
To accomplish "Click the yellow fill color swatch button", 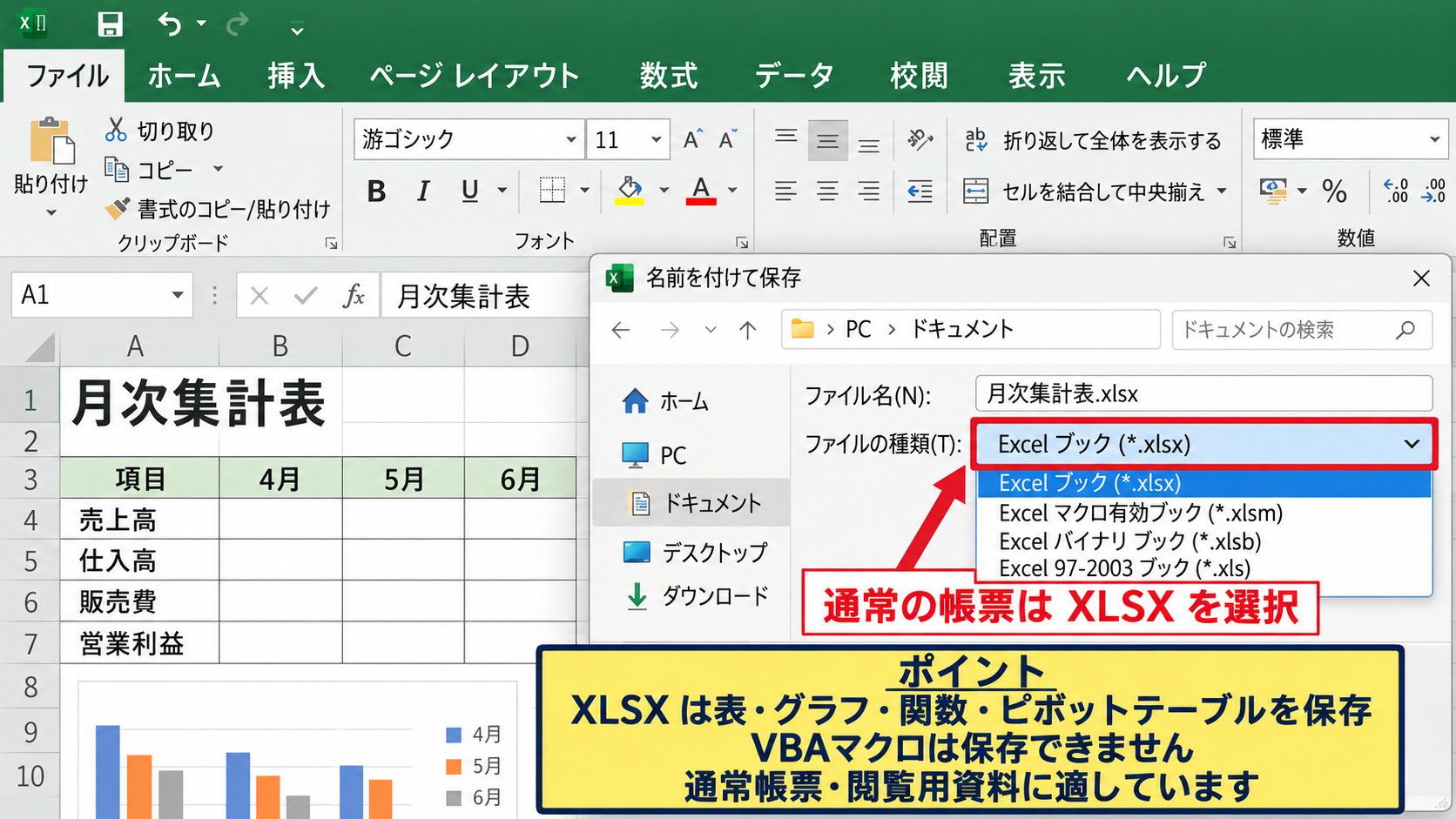I will tap(630, 191).
